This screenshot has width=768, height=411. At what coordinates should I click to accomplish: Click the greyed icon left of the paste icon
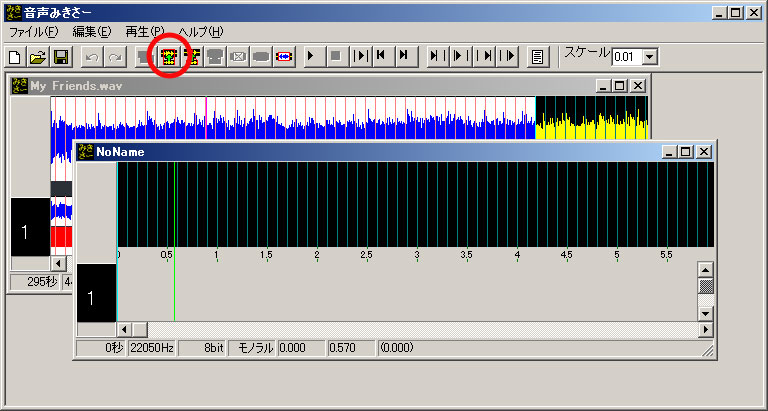(x=145, y=57)
